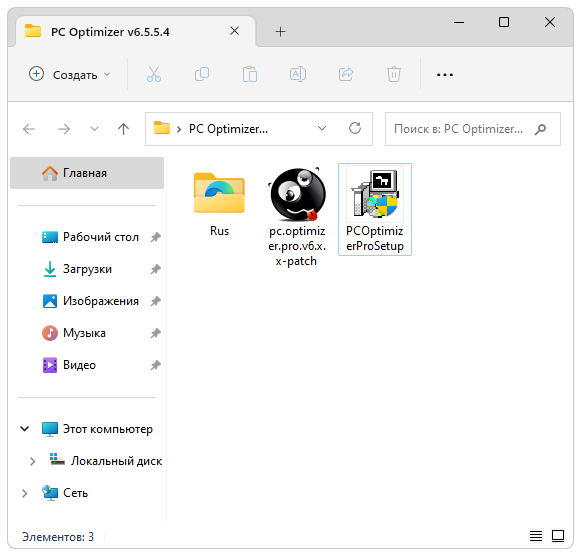
Task: Add a new tab with plus
Action: click(x=280, y=32)
